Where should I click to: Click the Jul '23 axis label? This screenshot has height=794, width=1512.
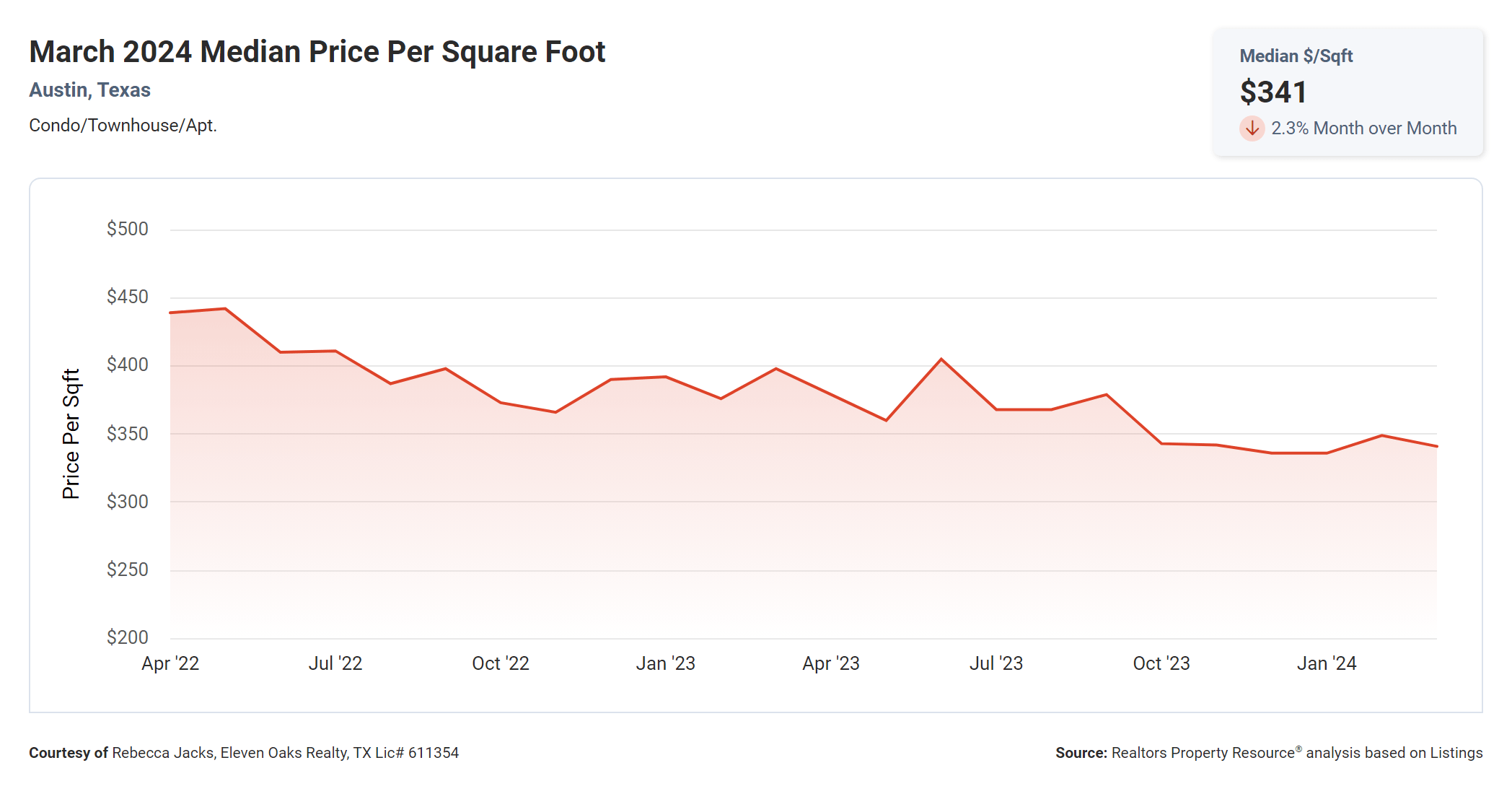(x=996, y=663)
